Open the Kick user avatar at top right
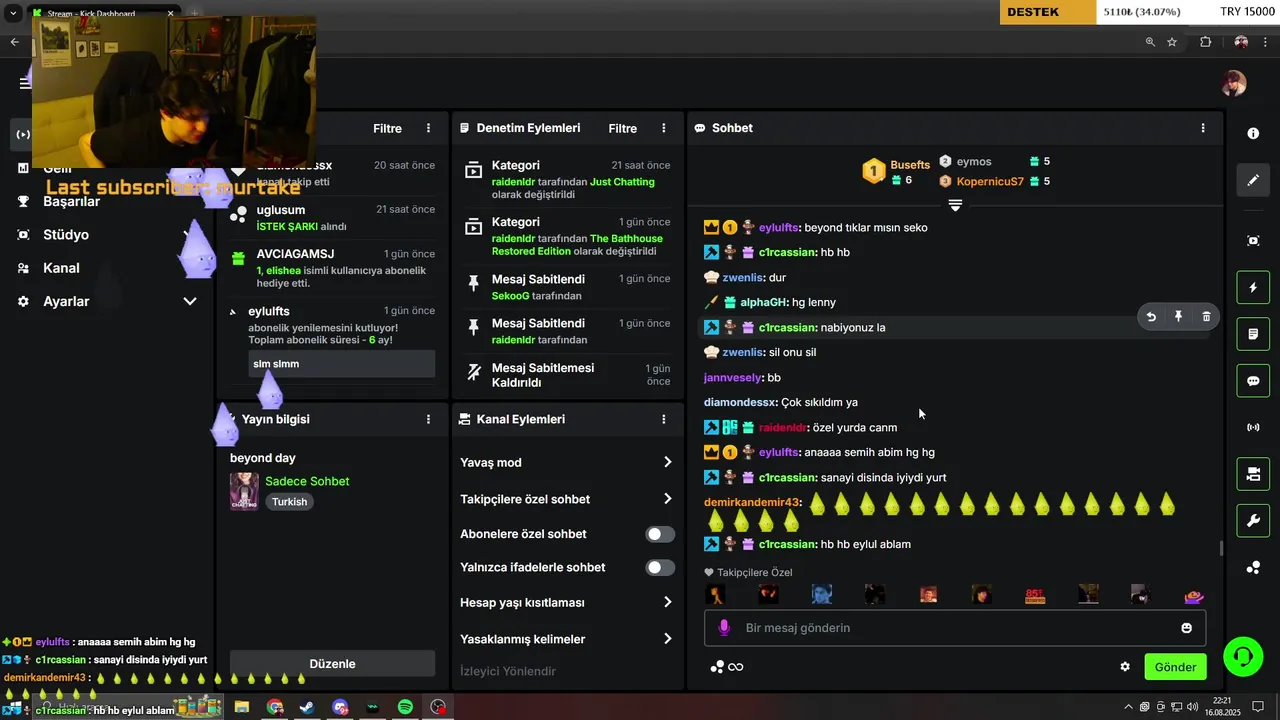1280x720 pixels. (1234, 83)
